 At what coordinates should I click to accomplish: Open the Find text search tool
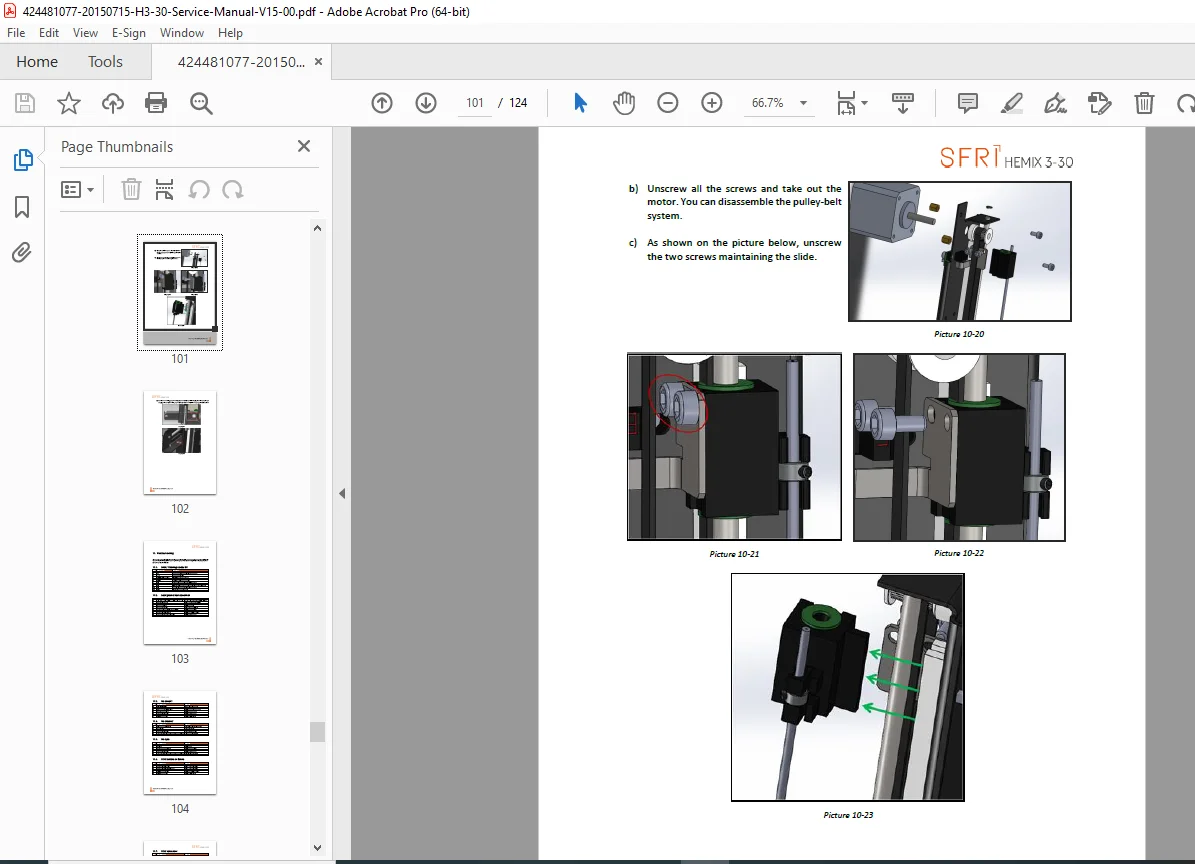201,103
